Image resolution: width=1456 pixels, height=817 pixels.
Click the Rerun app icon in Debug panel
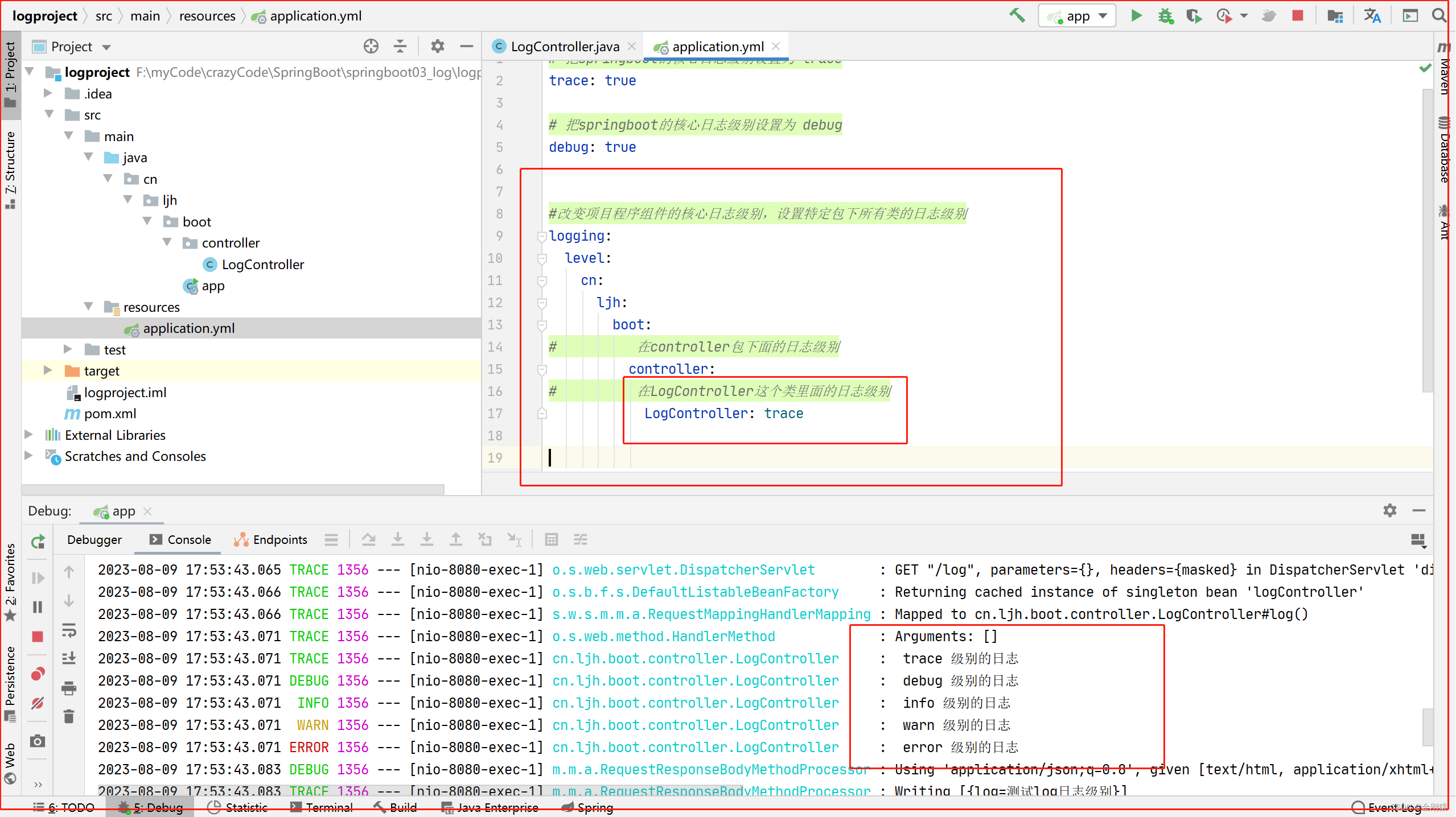pos(38,542)
